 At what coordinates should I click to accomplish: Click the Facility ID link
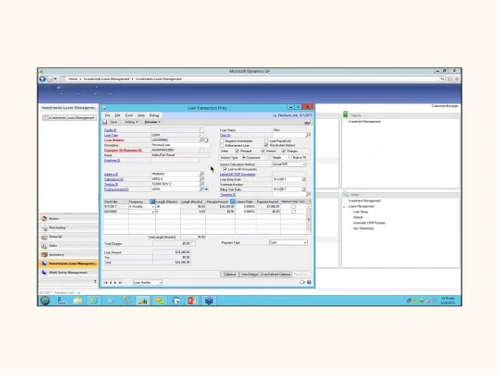tap(110, 130)
